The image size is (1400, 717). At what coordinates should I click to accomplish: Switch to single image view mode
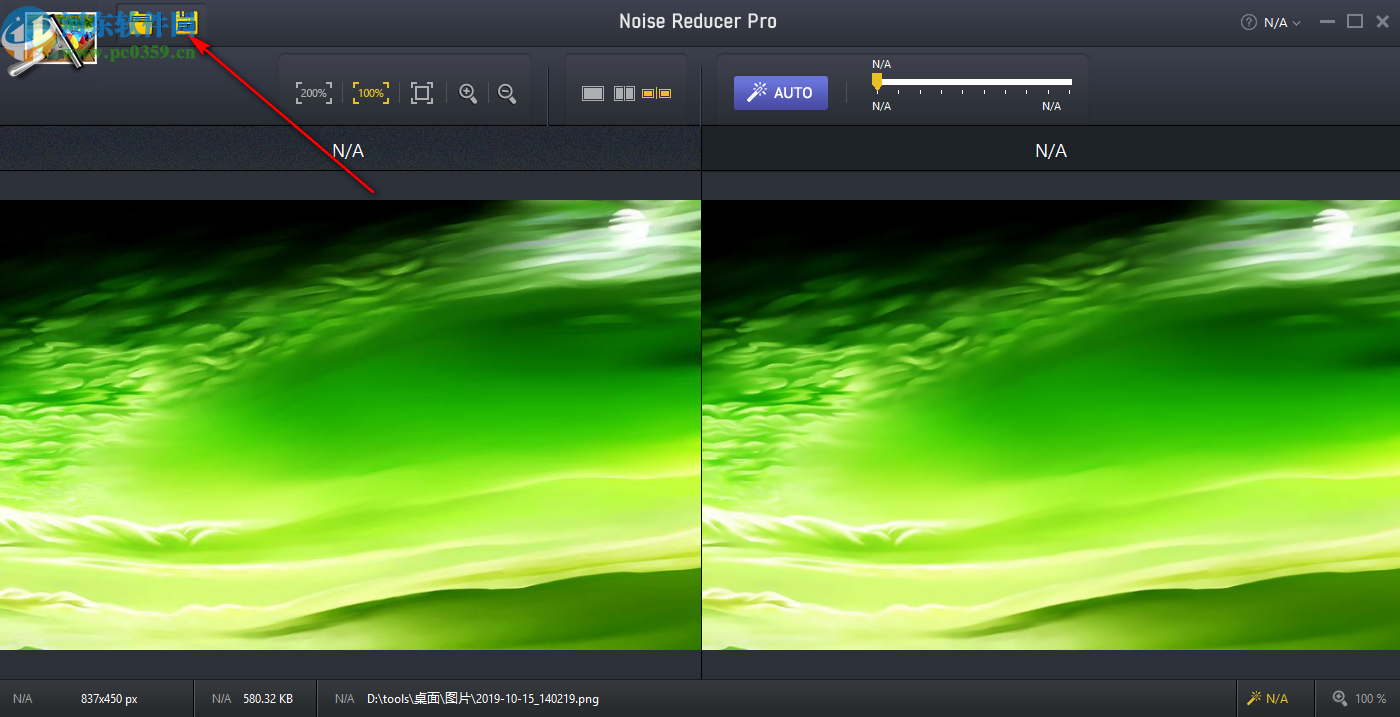593,93
